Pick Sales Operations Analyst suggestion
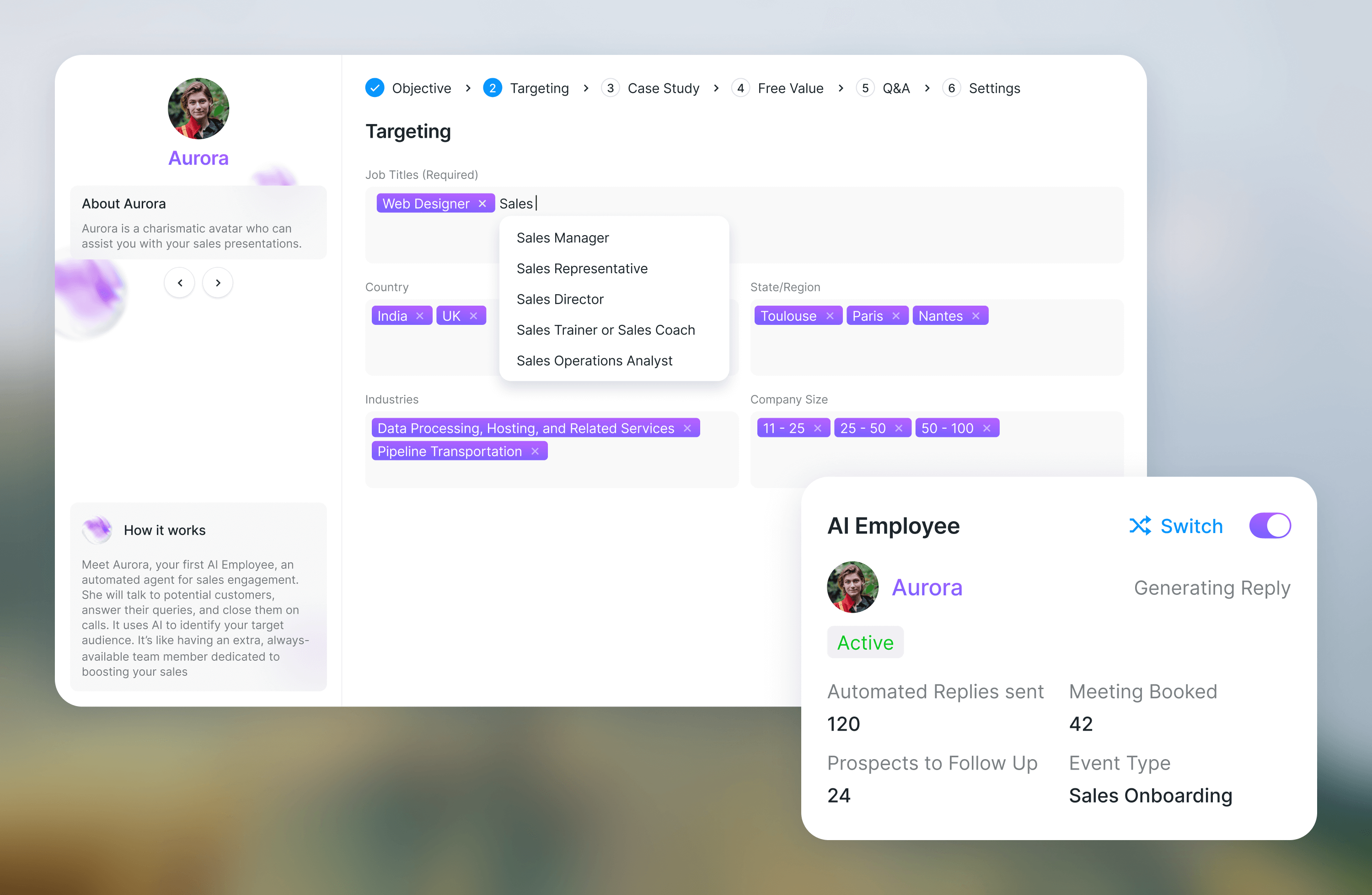The width and height of the screenshot is (1372, 895). 595,361
